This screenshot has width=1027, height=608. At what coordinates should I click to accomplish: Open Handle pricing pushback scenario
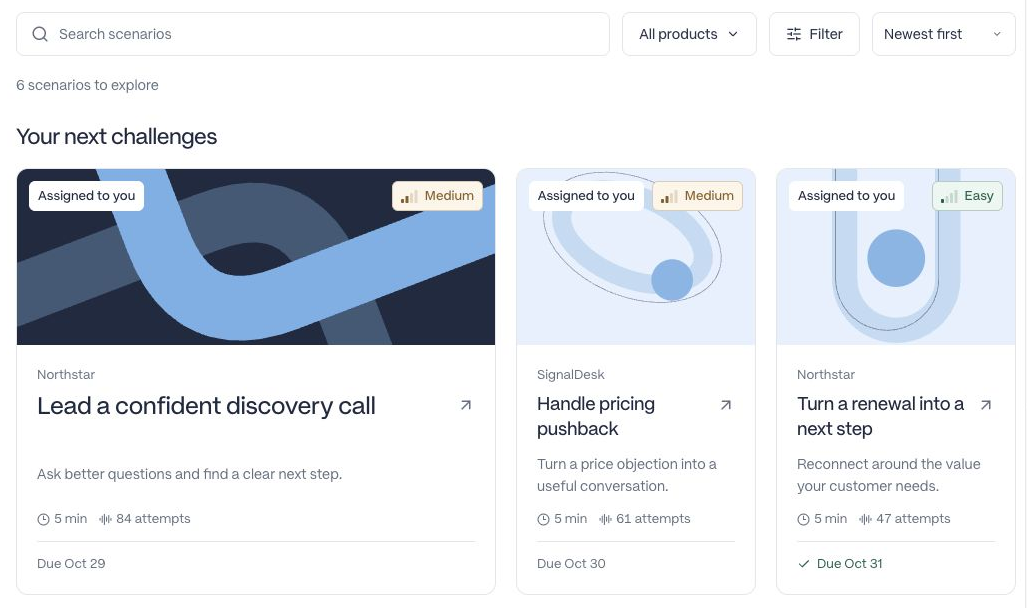[x=596, y=416]
